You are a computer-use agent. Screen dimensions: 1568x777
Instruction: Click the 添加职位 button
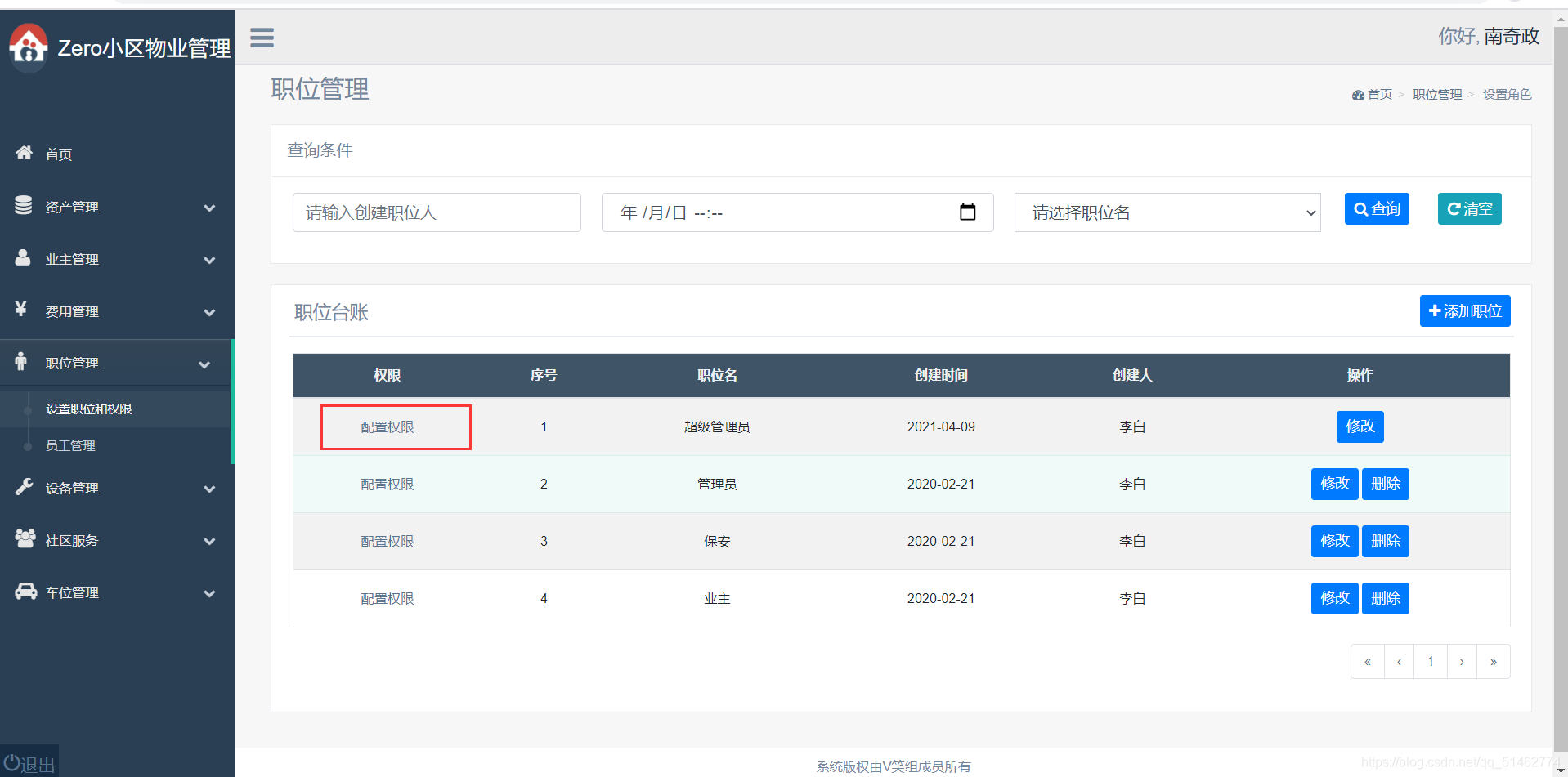click(x=1464, y=310)
